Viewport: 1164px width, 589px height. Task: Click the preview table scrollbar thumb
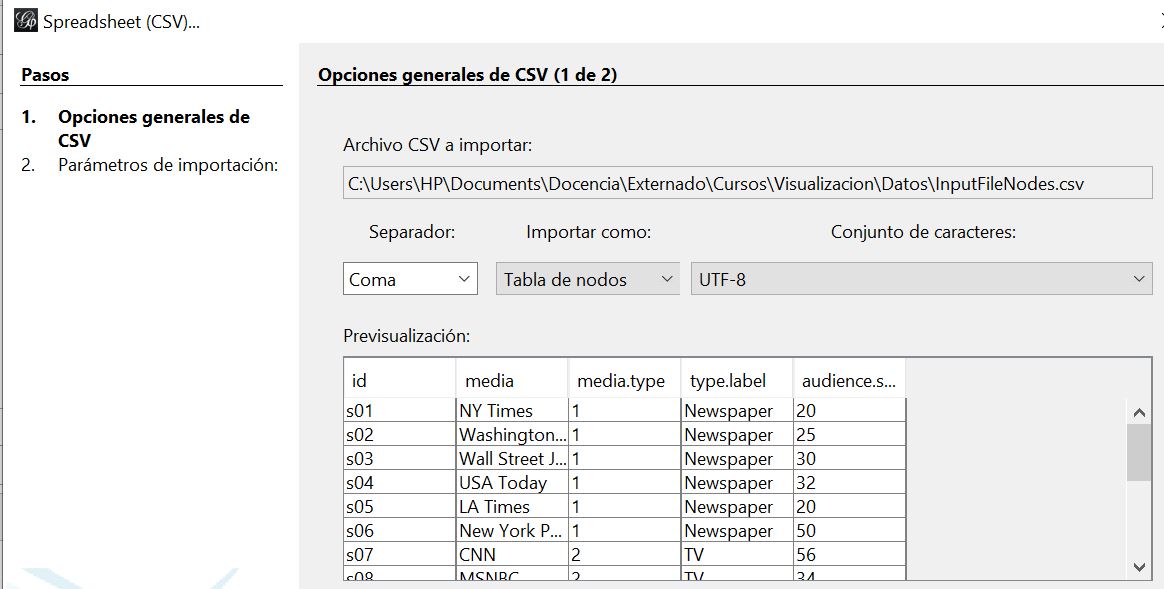click(1138, 452)
